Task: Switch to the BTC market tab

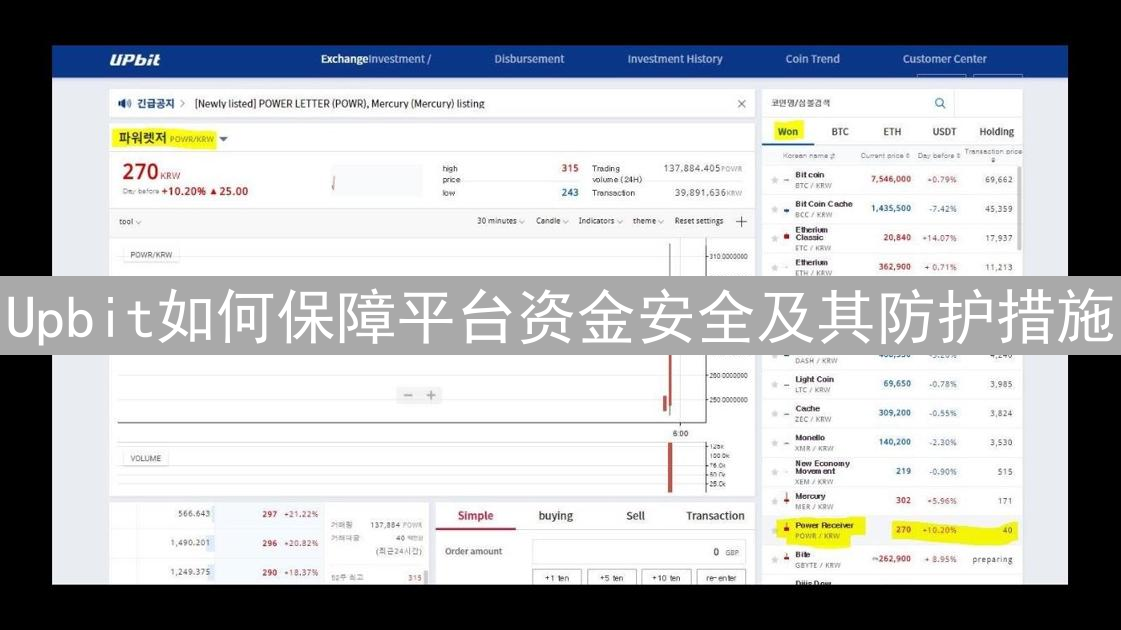Action: pyautogui.click(x=840, y=132)
